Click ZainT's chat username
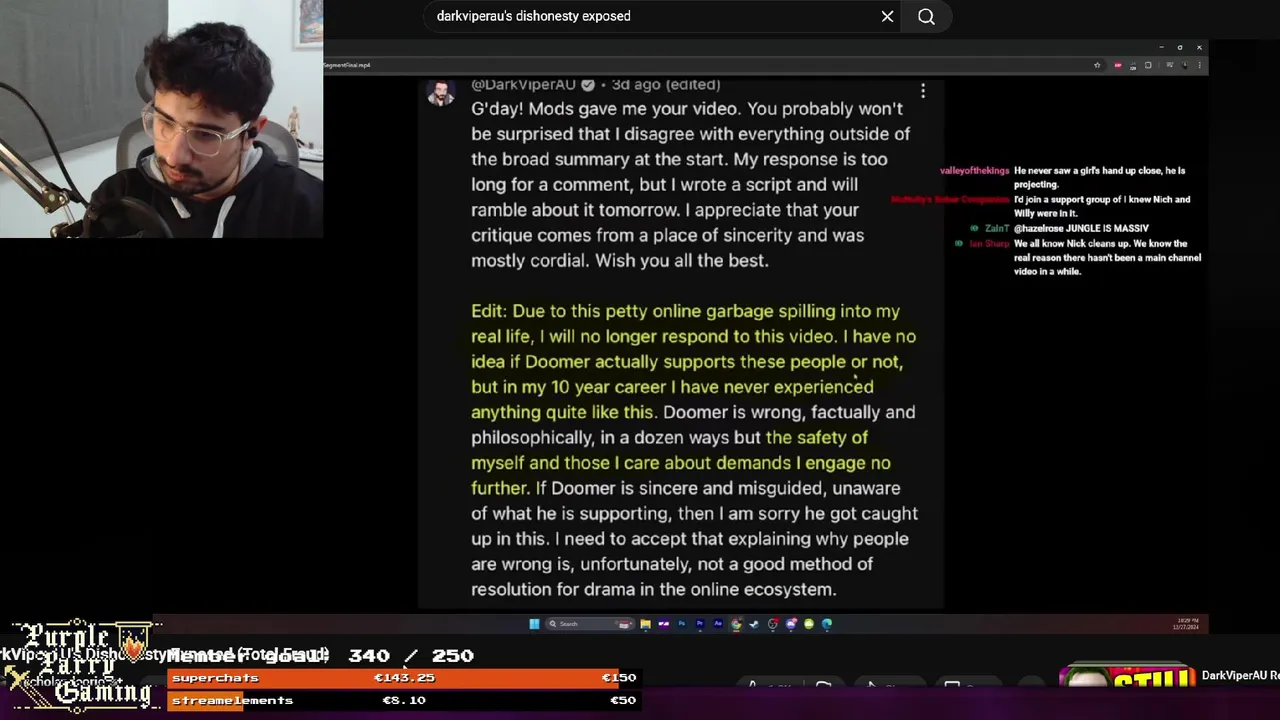 click(x=997, y=229)
